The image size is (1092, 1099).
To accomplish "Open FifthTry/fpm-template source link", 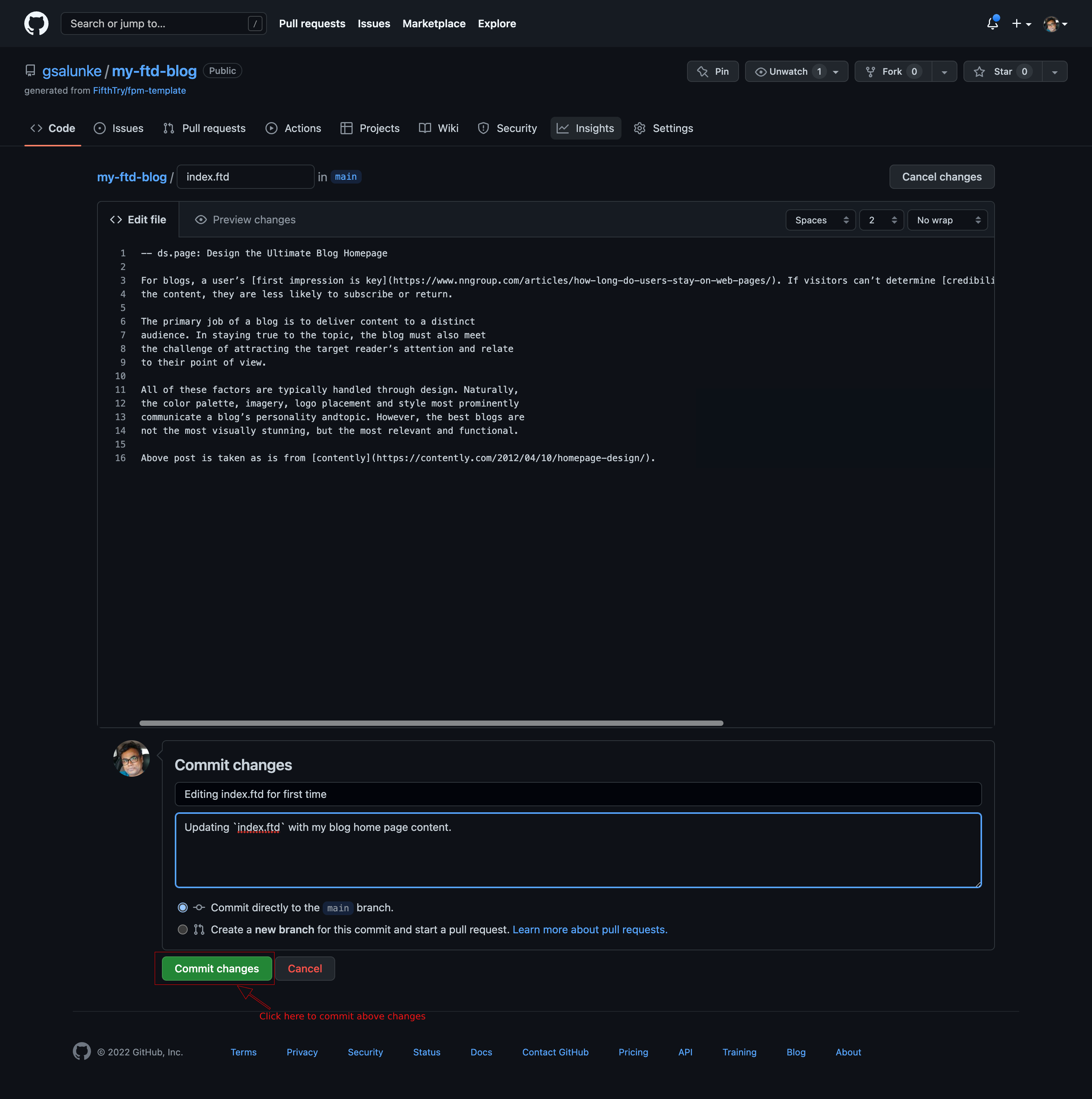I will coord(140,90).
